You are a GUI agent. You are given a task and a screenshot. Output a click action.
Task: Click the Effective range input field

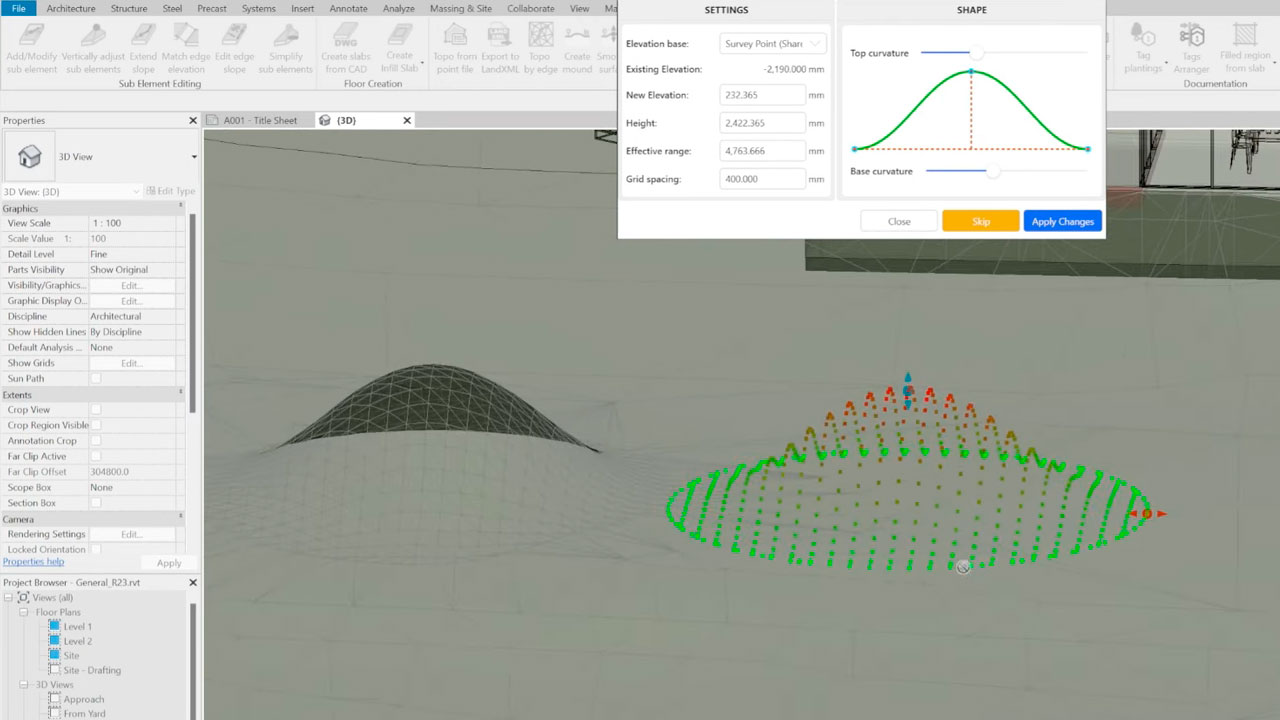click(x=762, y=151)
